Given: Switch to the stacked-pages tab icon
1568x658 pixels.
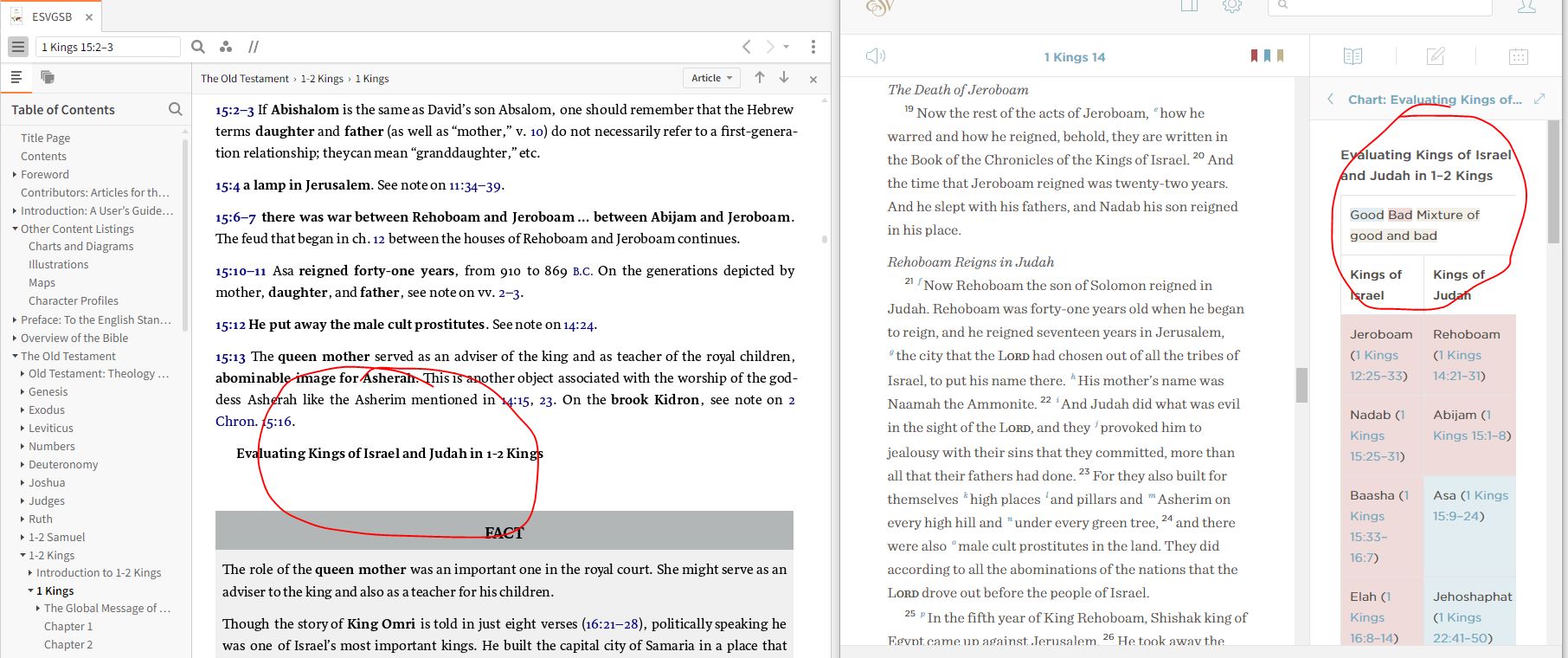Looking at the screenshot, I should pyautogui.click(x=48, y=78).
